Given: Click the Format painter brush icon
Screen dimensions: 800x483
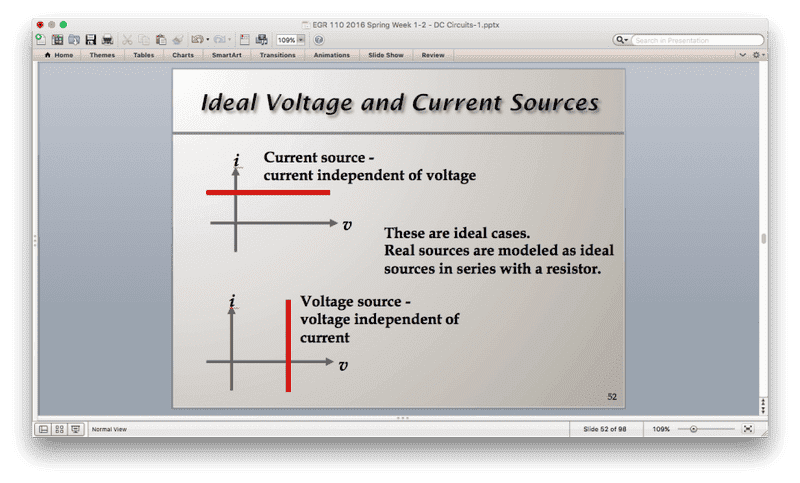Looking at the screenshot, I should pyautogui.click(x=176, y=40).
